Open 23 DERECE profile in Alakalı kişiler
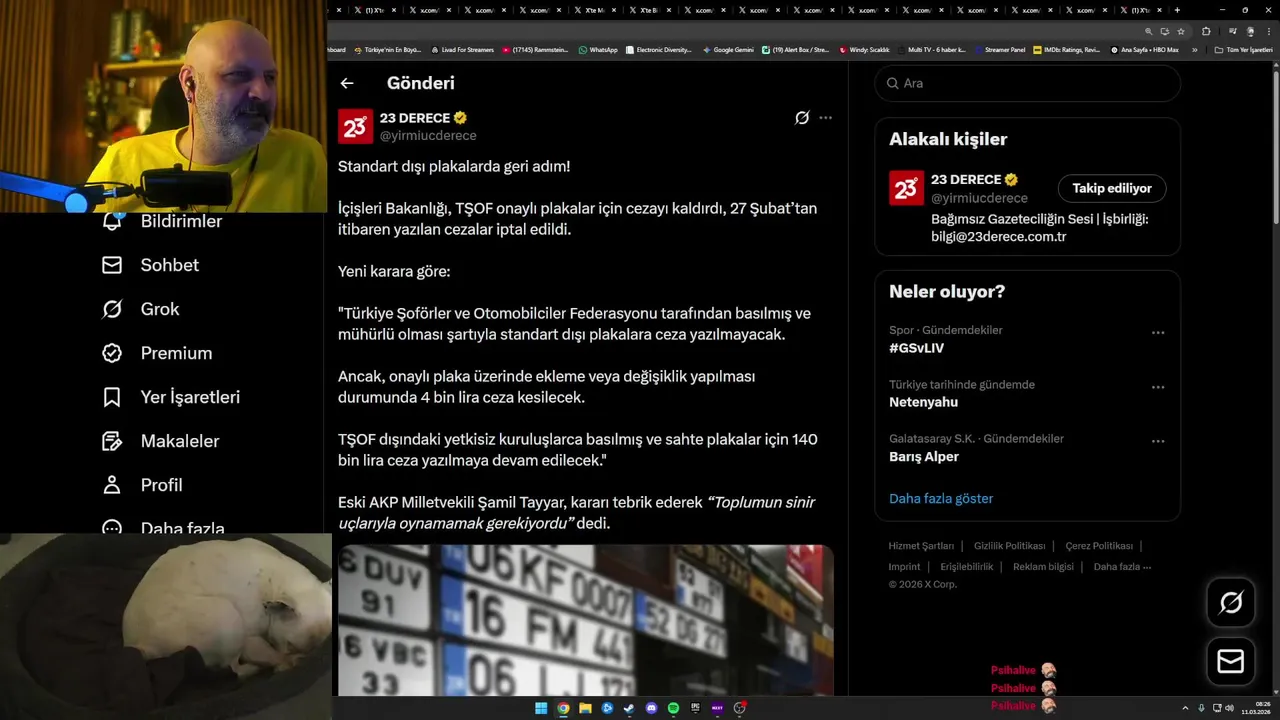The width and height of the screenshot is (1280, 720). pos(965,180)
